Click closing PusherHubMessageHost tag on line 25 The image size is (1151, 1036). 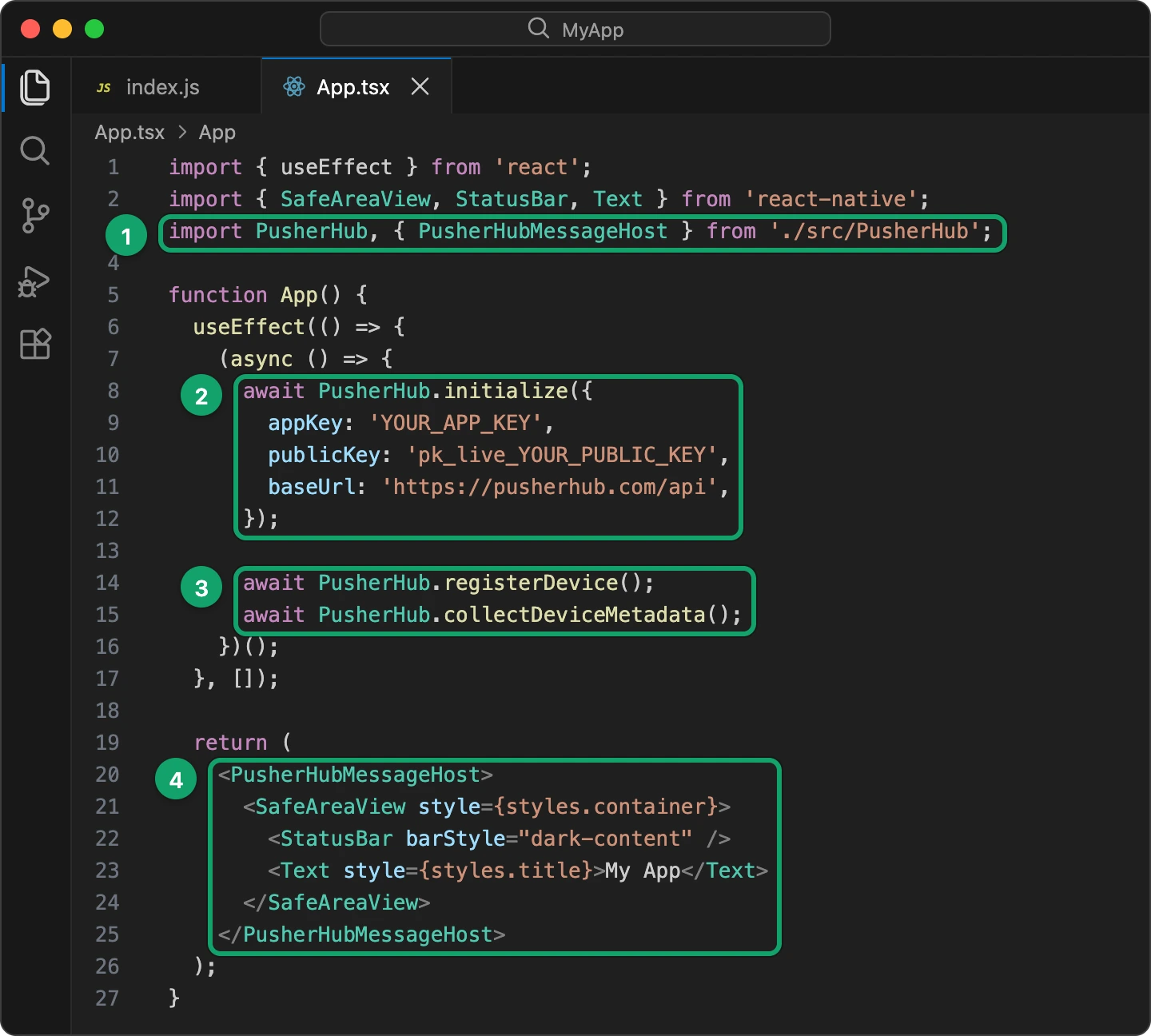point(362,934)
